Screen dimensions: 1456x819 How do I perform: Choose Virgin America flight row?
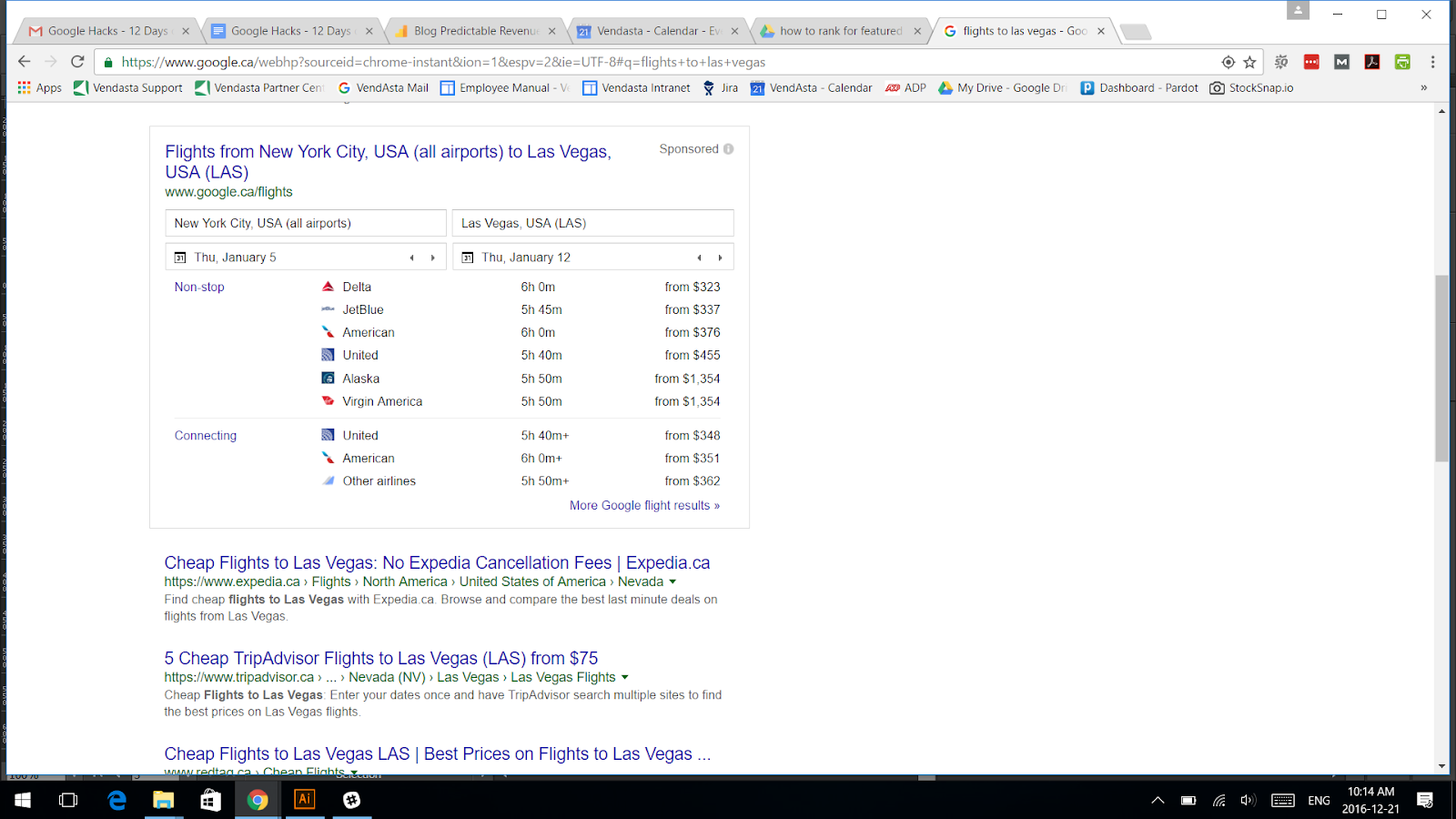click(520, 401)
